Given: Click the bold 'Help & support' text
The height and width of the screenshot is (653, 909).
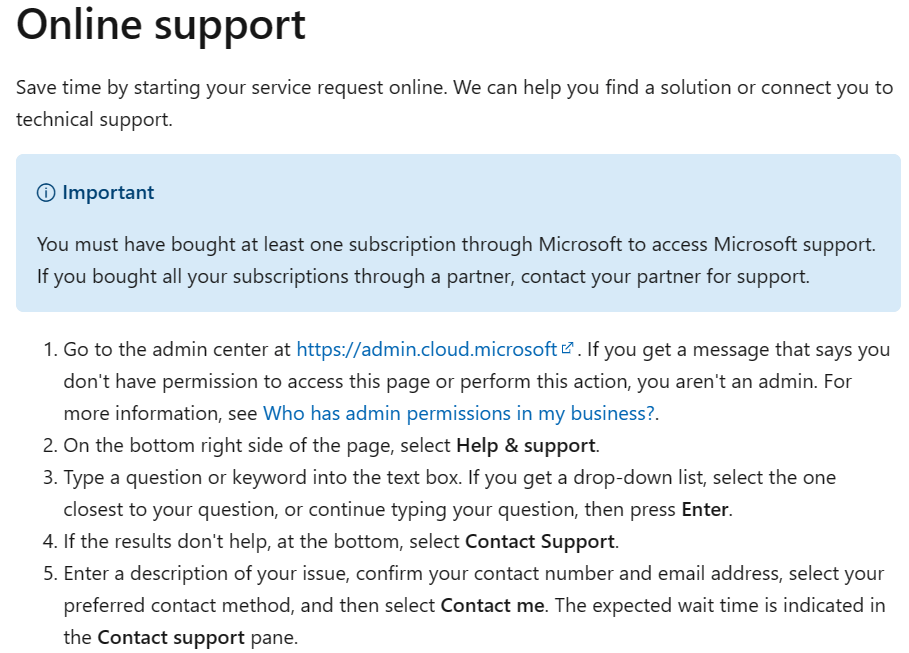Looking at the screenshot, I should tap(526, 446).
